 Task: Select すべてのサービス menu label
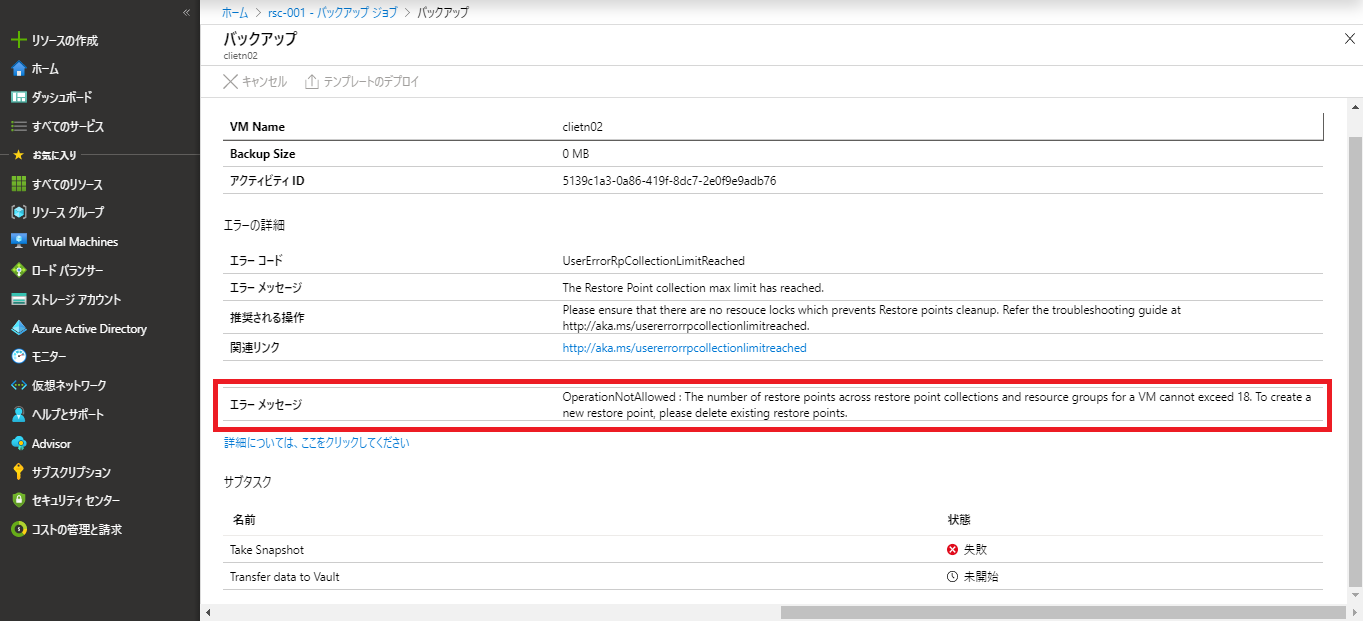tap(68, 127)
